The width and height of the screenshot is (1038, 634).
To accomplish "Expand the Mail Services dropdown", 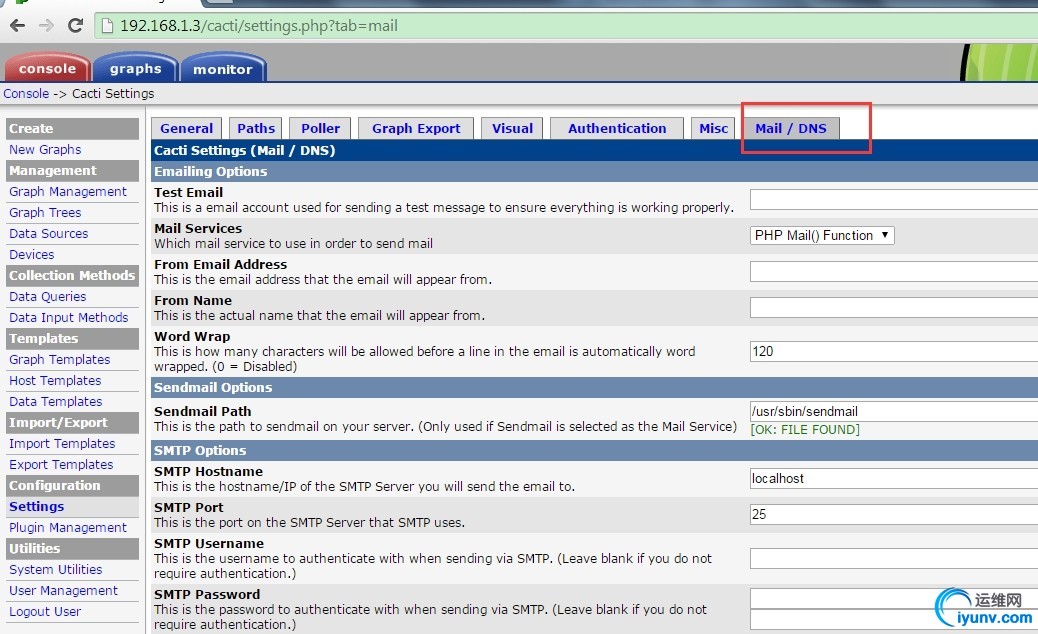I will [x=822, y=236].
